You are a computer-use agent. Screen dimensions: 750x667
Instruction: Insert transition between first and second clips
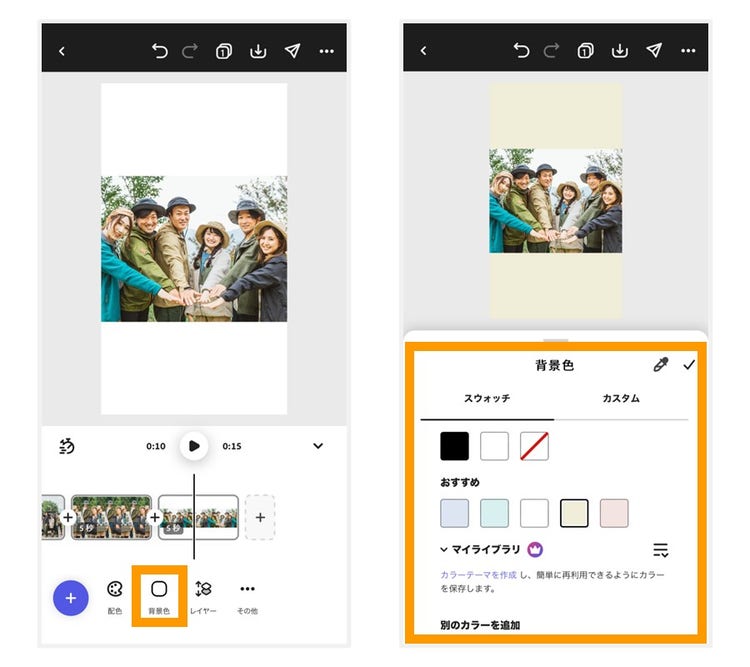(x=68, y=517)
